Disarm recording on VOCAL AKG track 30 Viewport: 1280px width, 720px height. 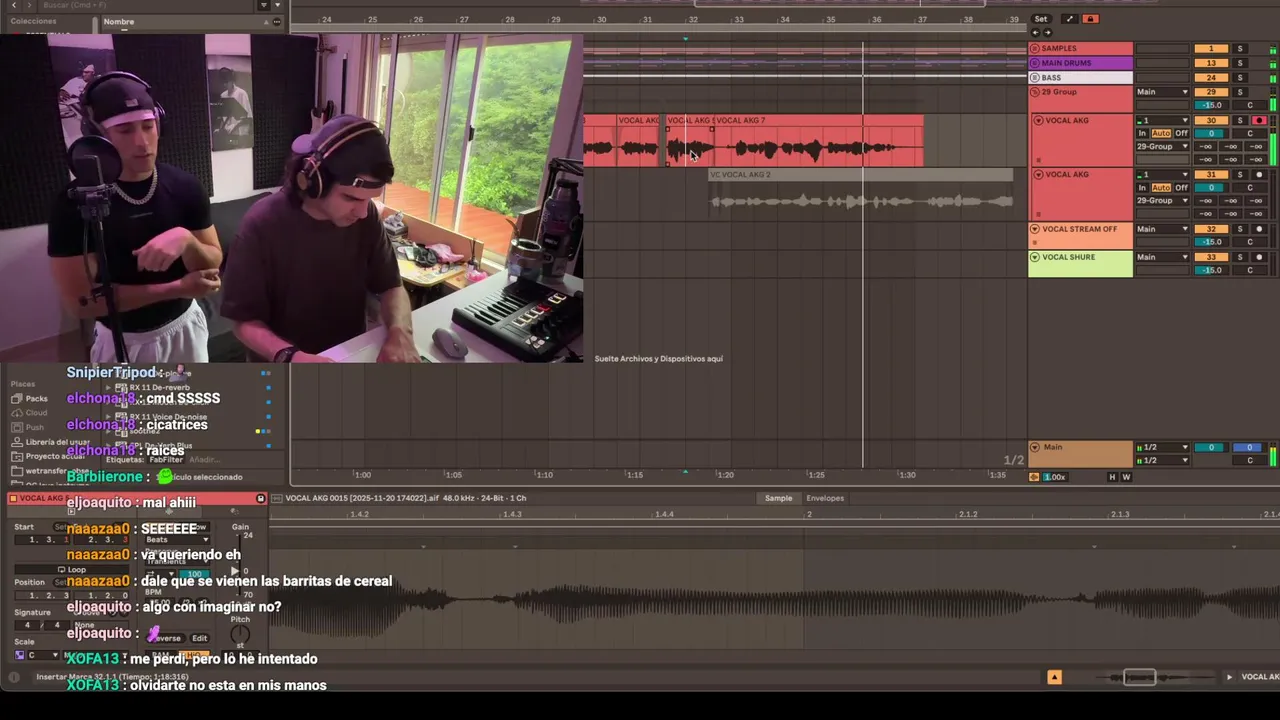pos(1259,120)
